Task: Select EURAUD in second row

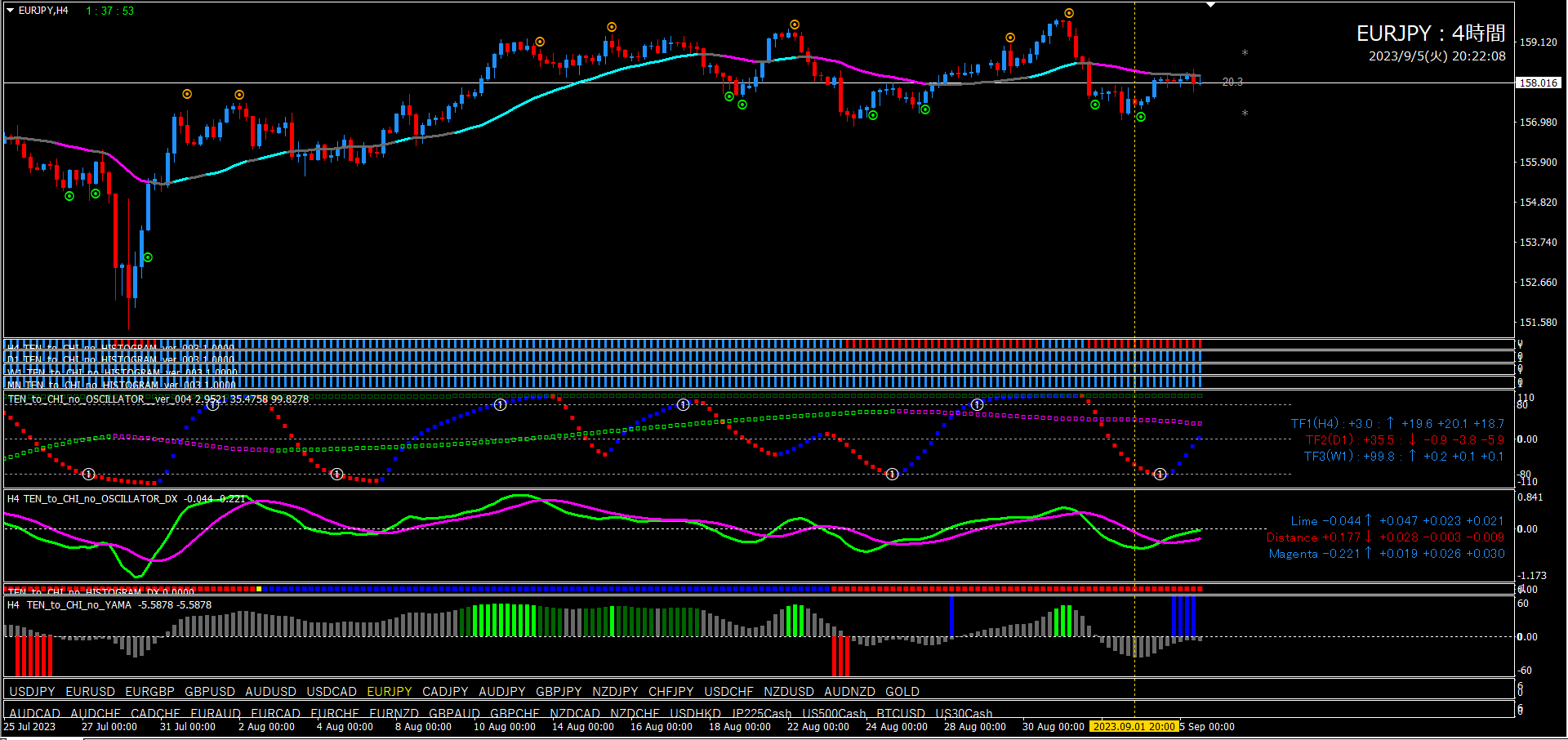Action: pos(216,714)
